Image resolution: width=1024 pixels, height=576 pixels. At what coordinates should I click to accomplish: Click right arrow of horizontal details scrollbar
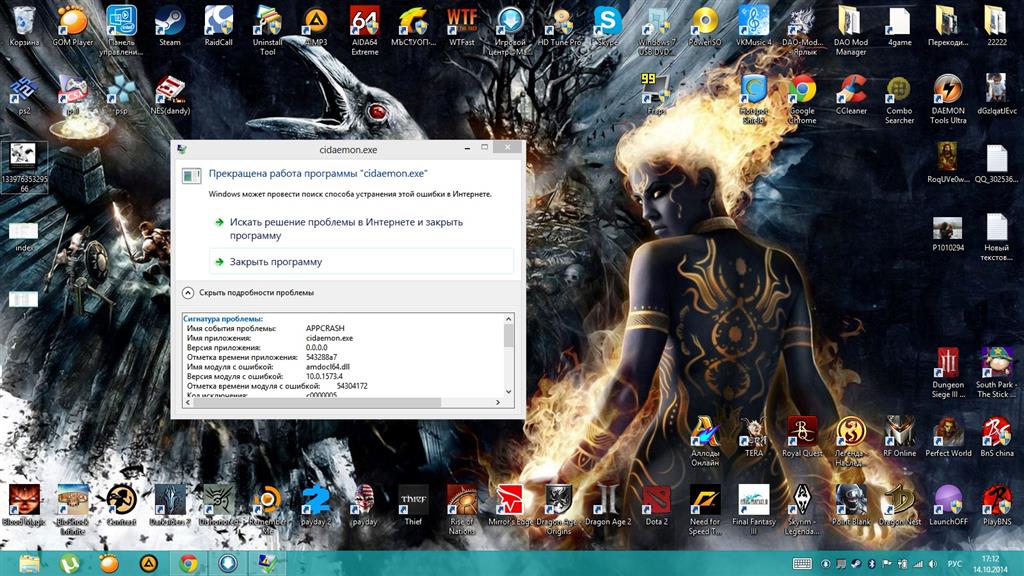click(x=498, y=402)
